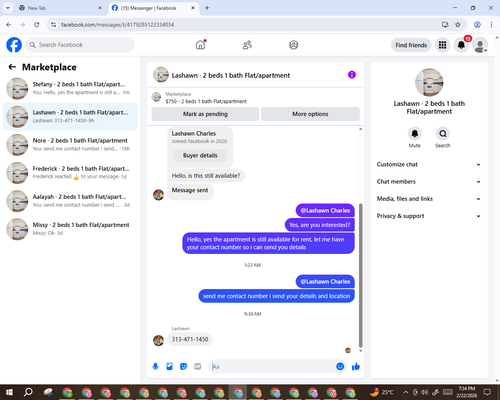Open the emoji picker in message box
The image size is (500, 400).
pyautogui.click(x=340, y=367)
